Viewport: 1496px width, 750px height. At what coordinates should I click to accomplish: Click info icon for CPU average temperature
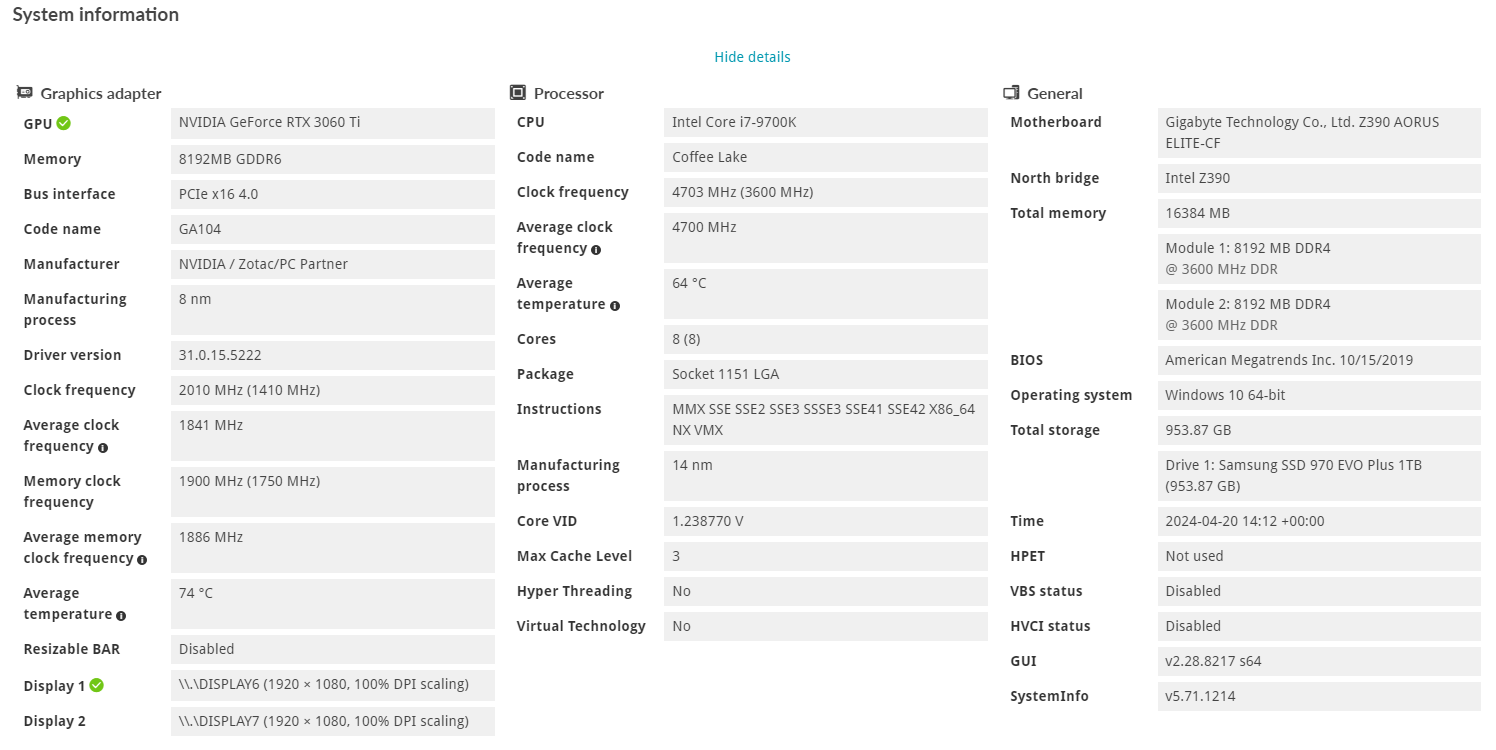[615, 306]
